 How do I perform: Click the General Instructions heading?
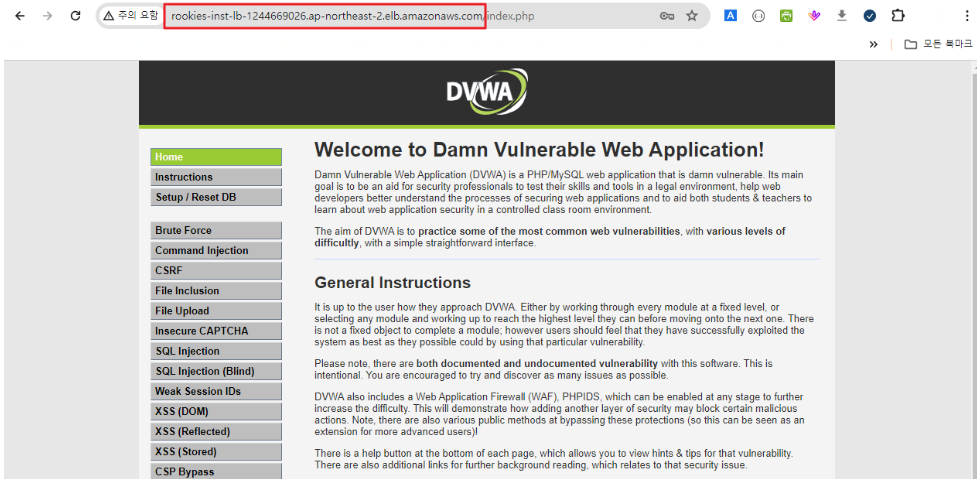pyautogui.click(x=393, y=283)
